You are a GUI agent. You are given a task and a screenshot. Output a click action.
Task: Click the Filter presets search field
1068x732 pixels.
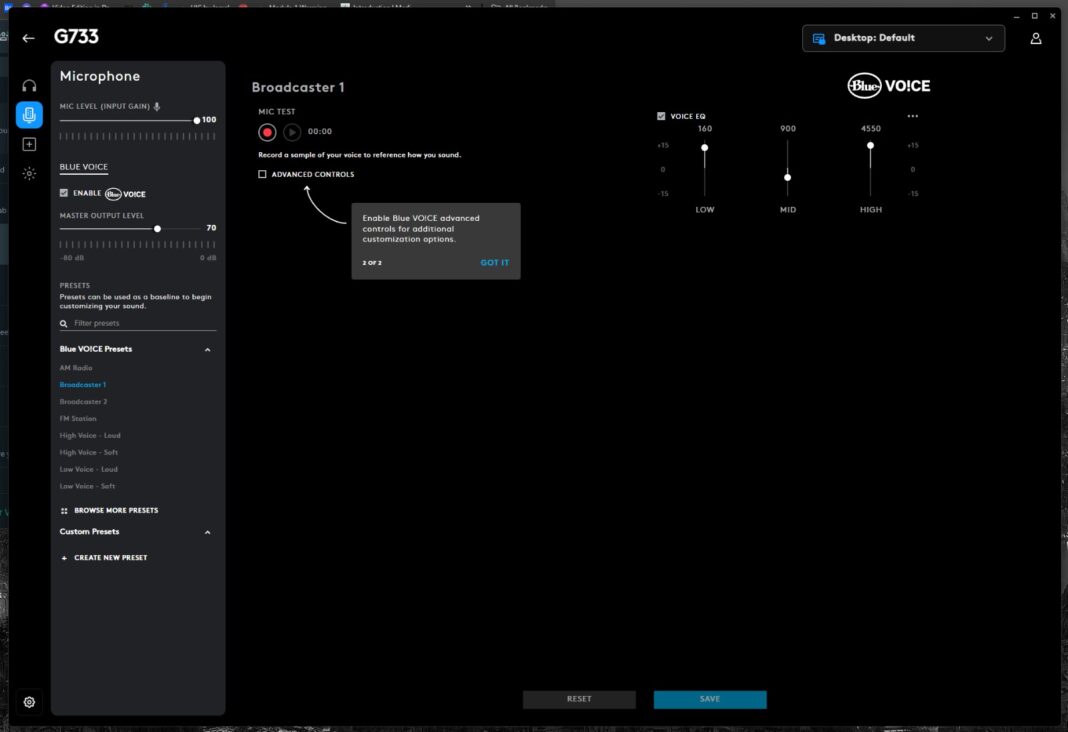tap(140, 324)
